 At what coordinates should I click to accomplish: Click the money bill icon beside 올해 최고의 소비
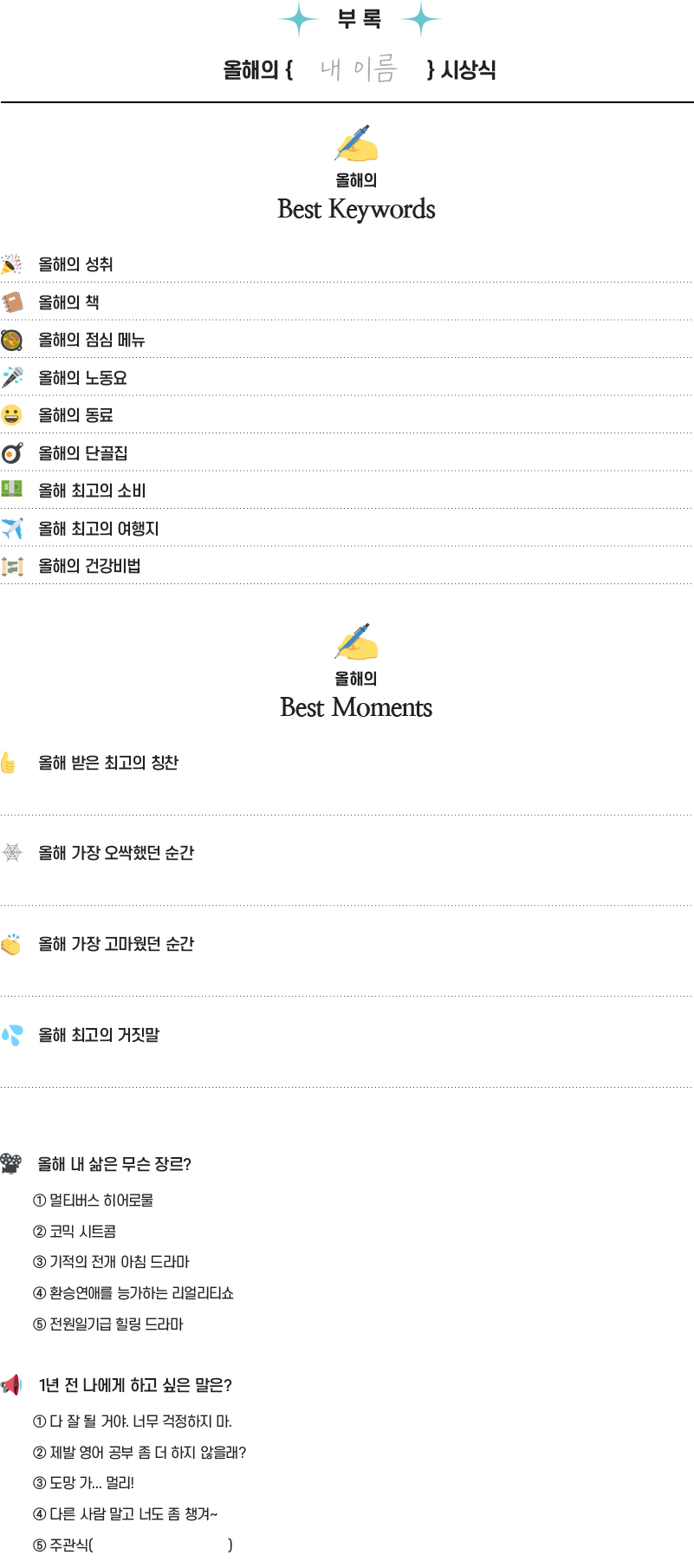11,489
